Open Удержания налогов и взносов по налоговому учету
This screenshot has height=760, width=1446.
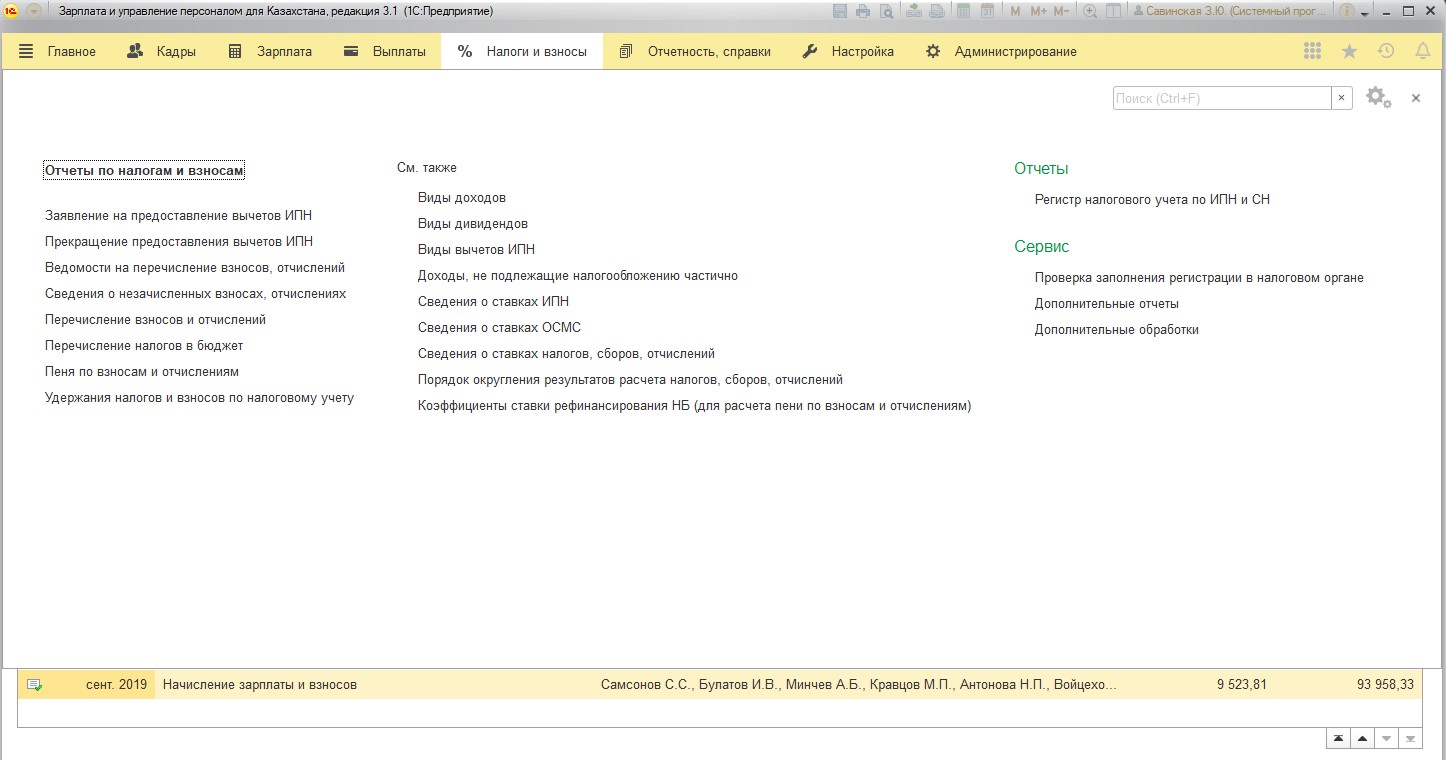point(199,397)
